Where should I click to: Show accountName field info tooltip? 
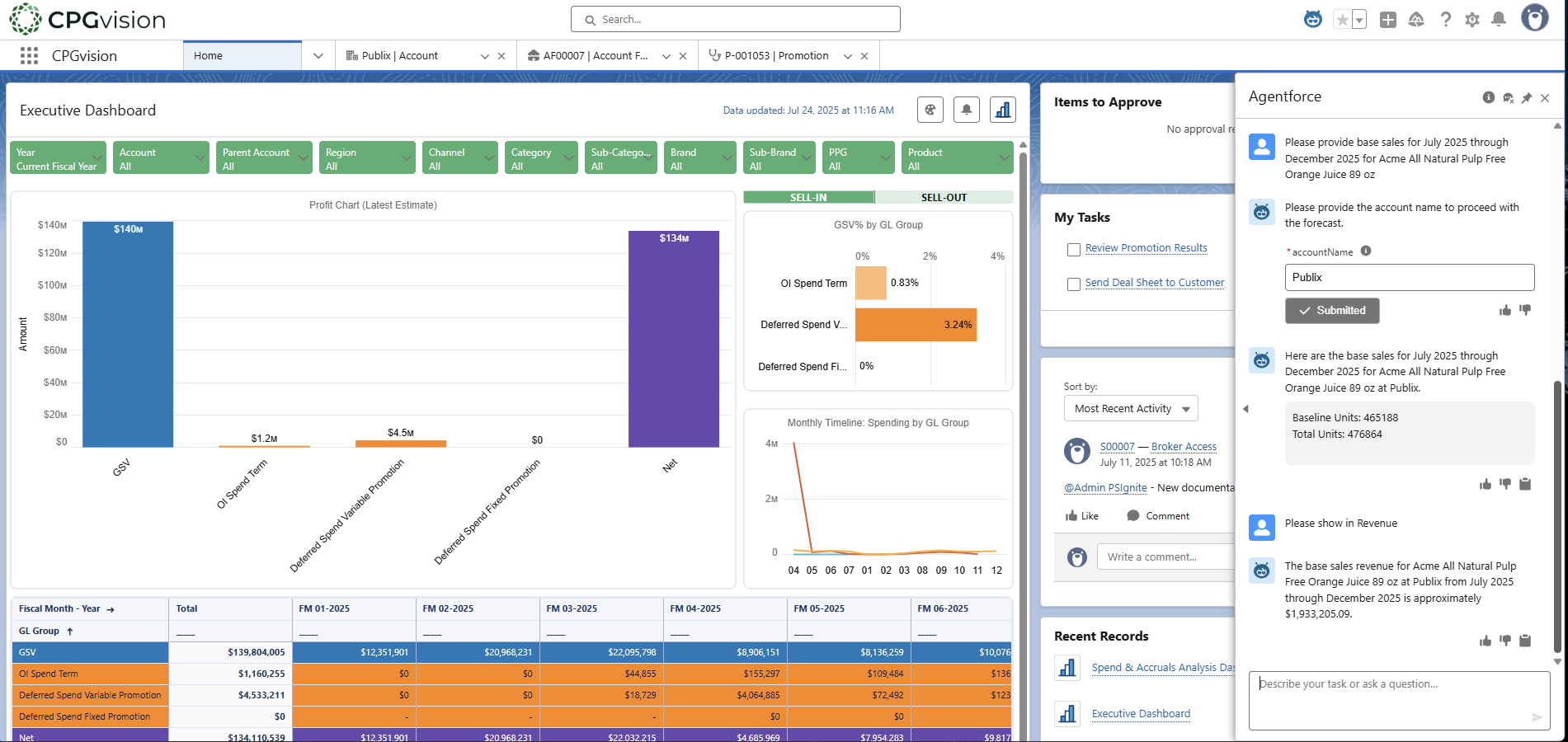pyautogui.click(x=1366, y=251)
